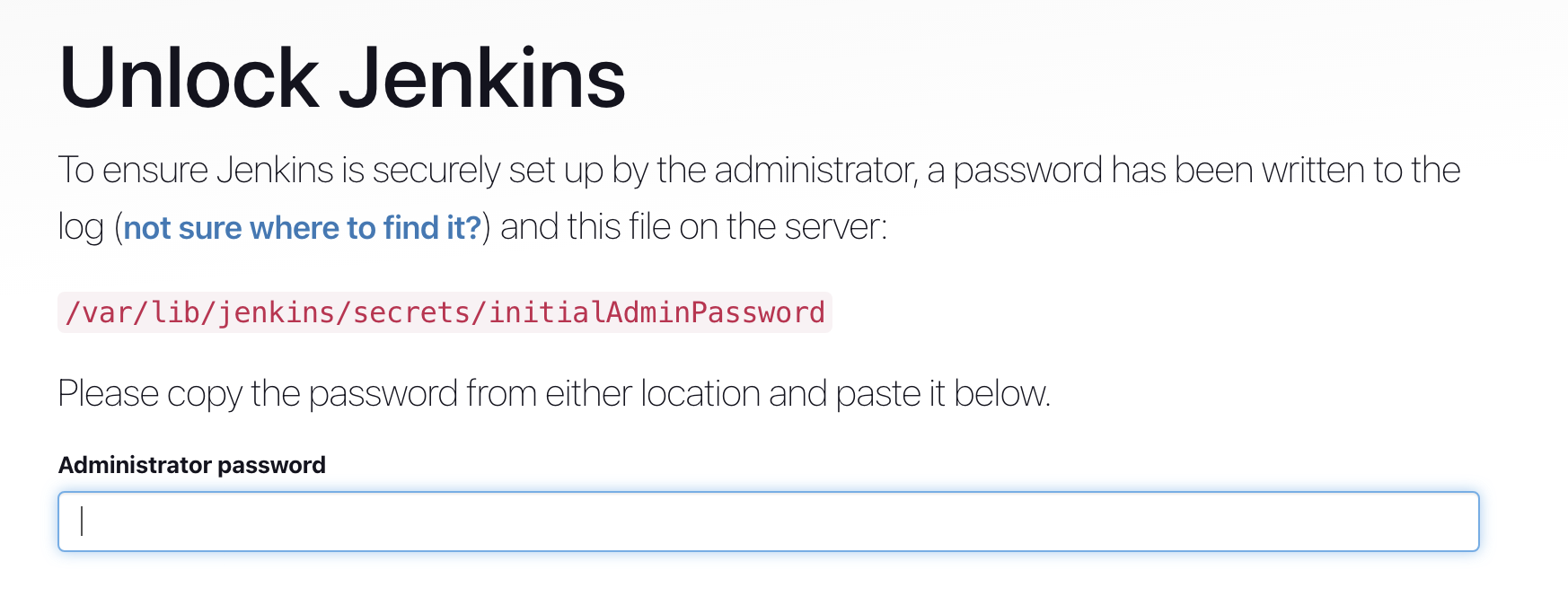Select the initialAdminPassword file path text
Image resolution: width=1568 pixels, height=614 pixels.
tap(445, 312)
